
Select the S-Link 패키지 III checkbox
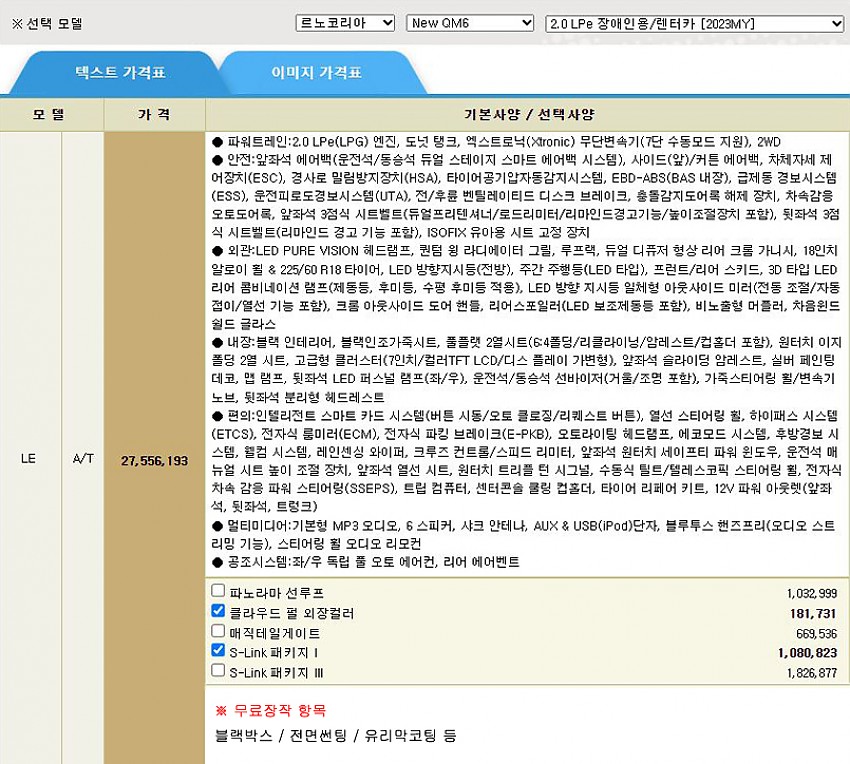point(218,671)
